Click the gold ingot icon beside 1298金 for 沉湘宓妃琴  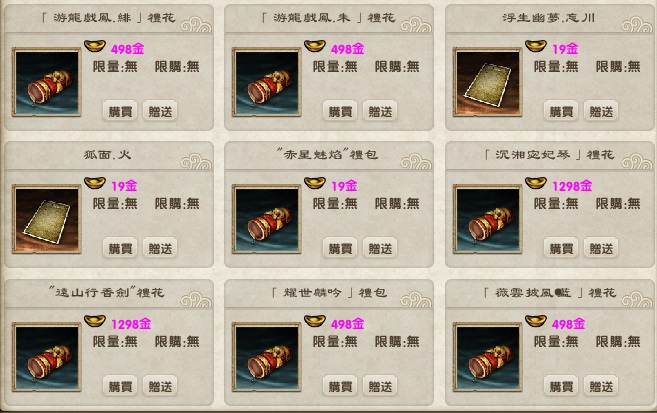(536, 183)
